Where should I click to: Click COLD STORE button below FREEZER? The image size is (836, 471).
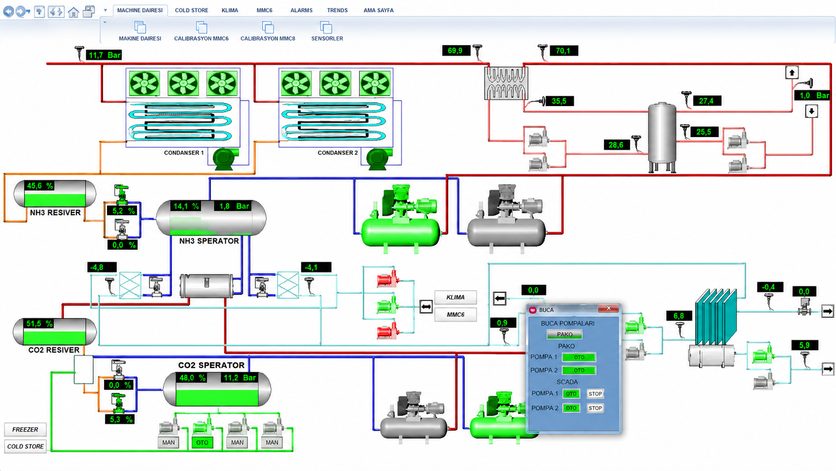click(25, 446)
